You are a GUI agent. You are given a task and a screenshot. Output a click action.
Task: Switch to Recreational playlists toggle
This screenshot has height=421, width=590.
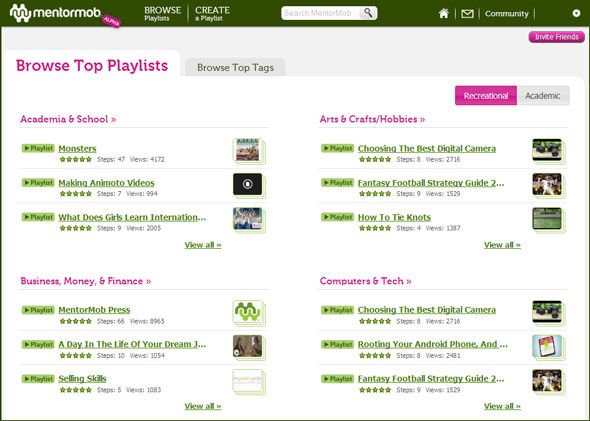[486, 96]
